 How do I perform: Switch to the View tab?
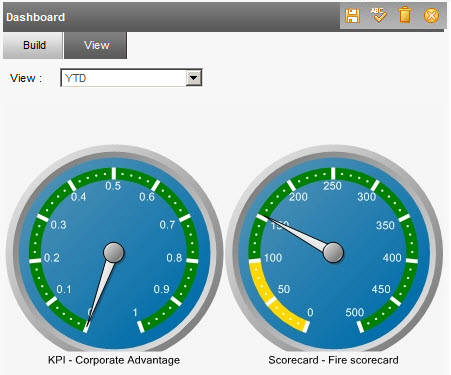click(x=96, y=45)
